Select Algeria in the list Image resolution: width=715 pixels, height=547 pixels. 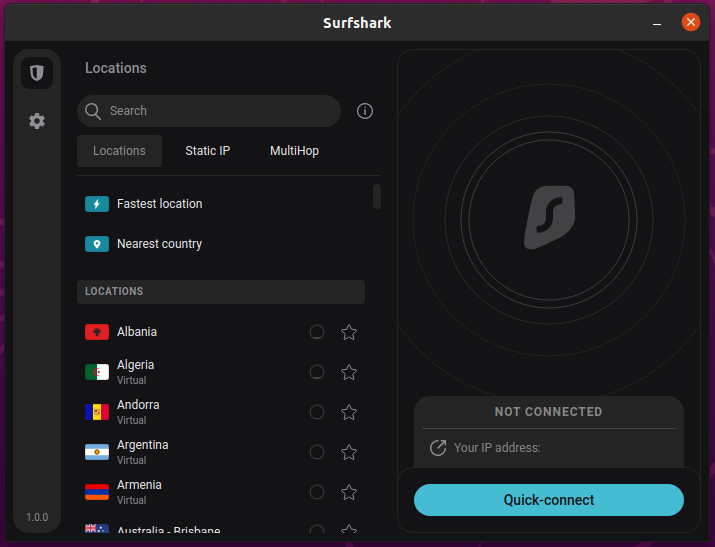click(x=221, y=372)
